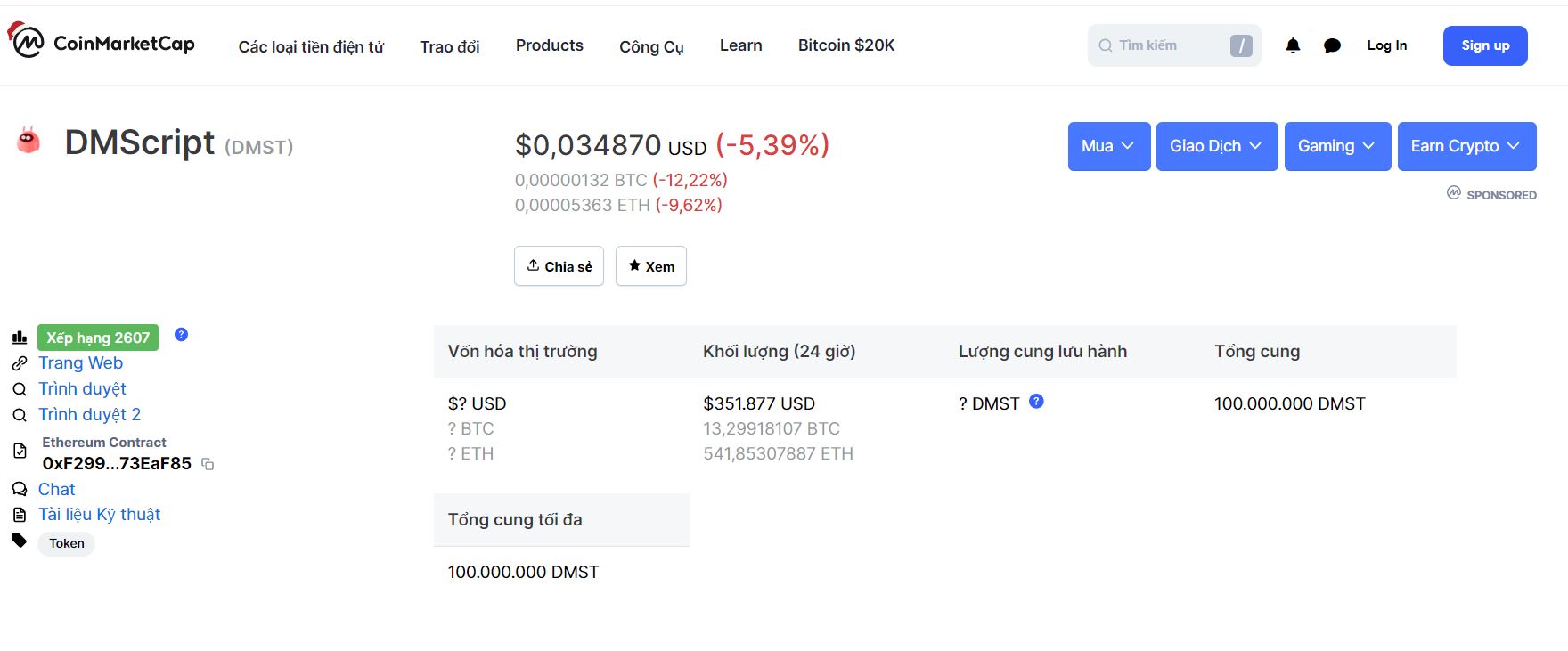Click document icon beside Tài liệu Kỹ thuật
This screenshot has height=651, width=1568.
pos(20,515)
